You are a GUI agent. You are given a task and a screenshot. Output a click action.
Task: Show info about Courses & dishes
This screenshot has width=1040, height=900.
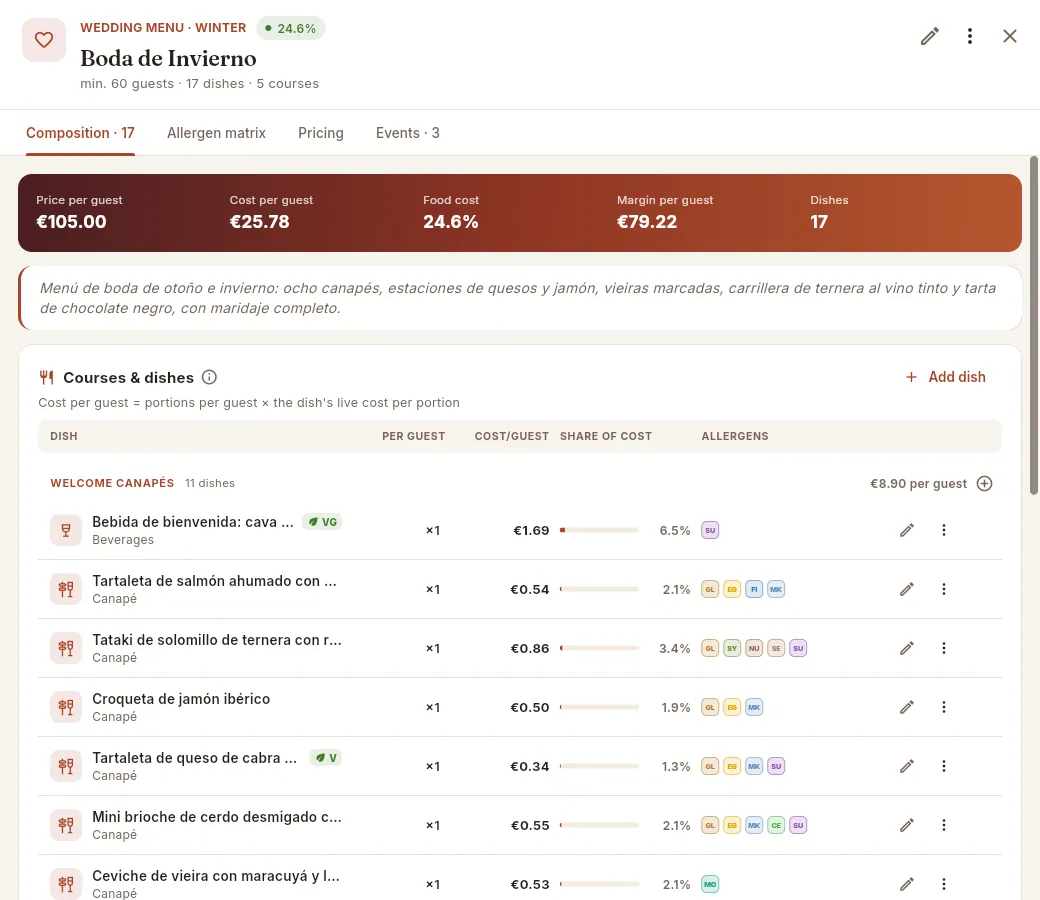pos(209,377)
